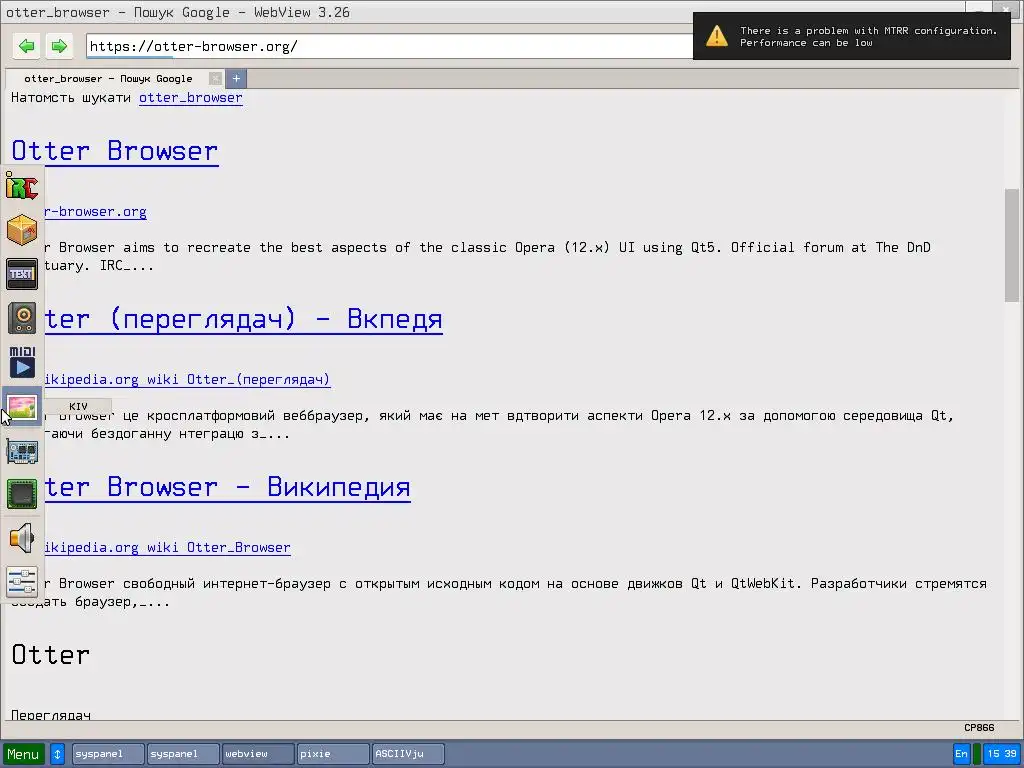Open the network card dock icon

point(22,451)
